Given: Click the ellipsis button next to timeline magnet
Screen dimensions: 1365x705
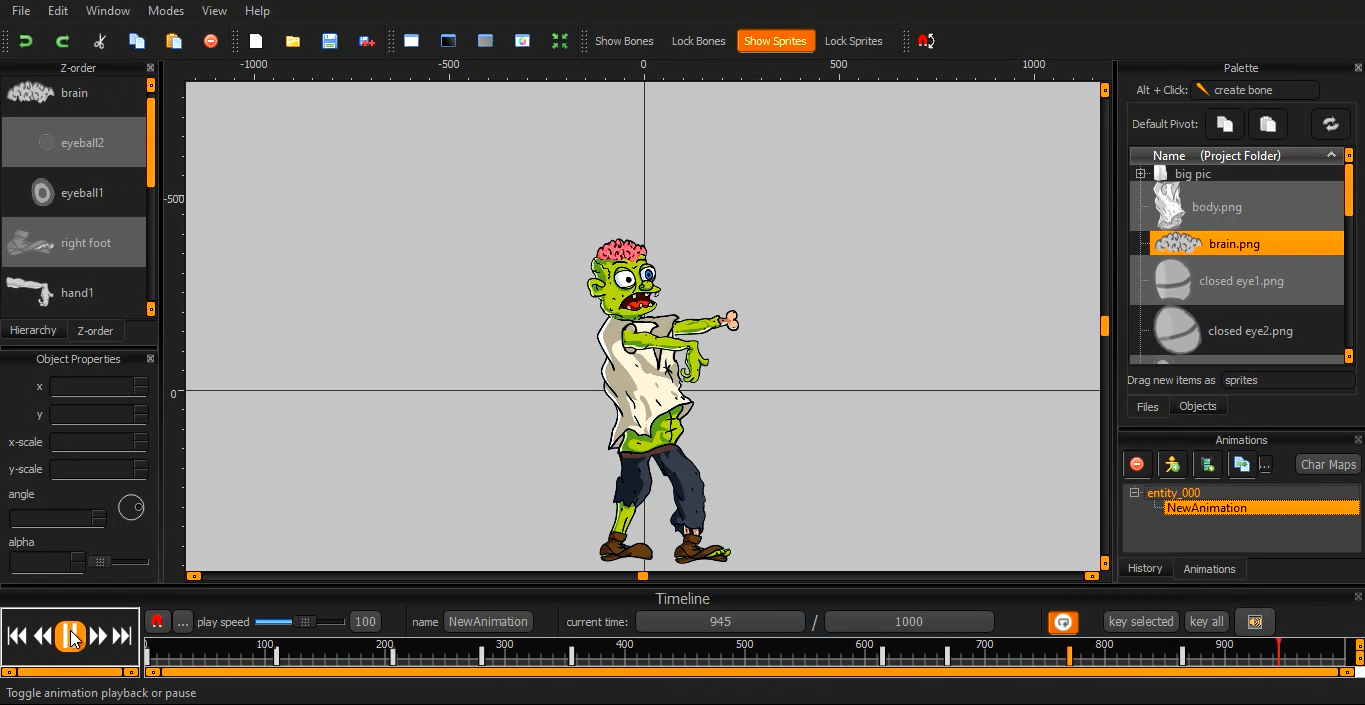Looking at the screenshot, I should click(x=182, y=622).
